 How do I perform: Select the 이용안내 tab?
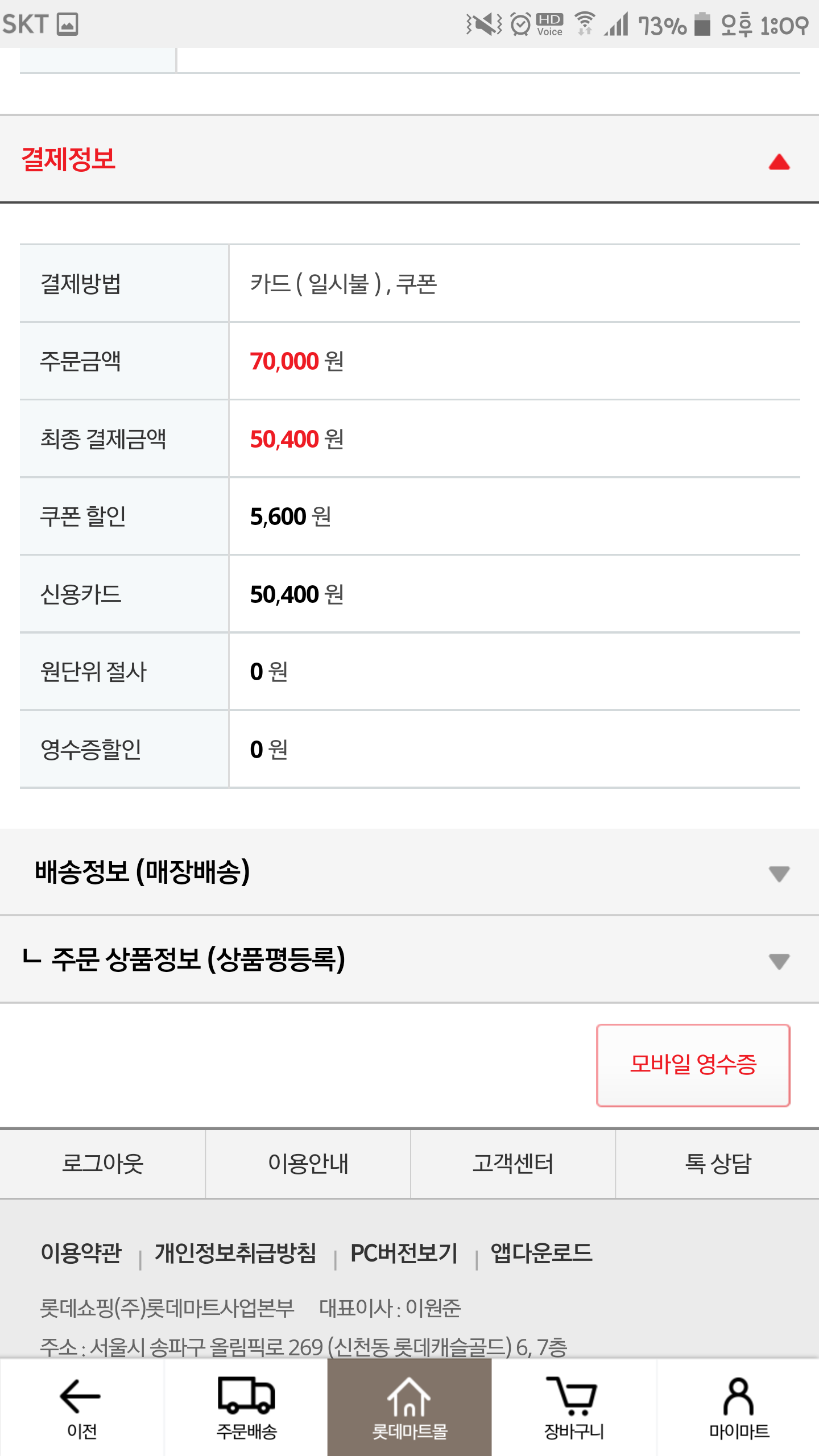(x=308, y=1164)
